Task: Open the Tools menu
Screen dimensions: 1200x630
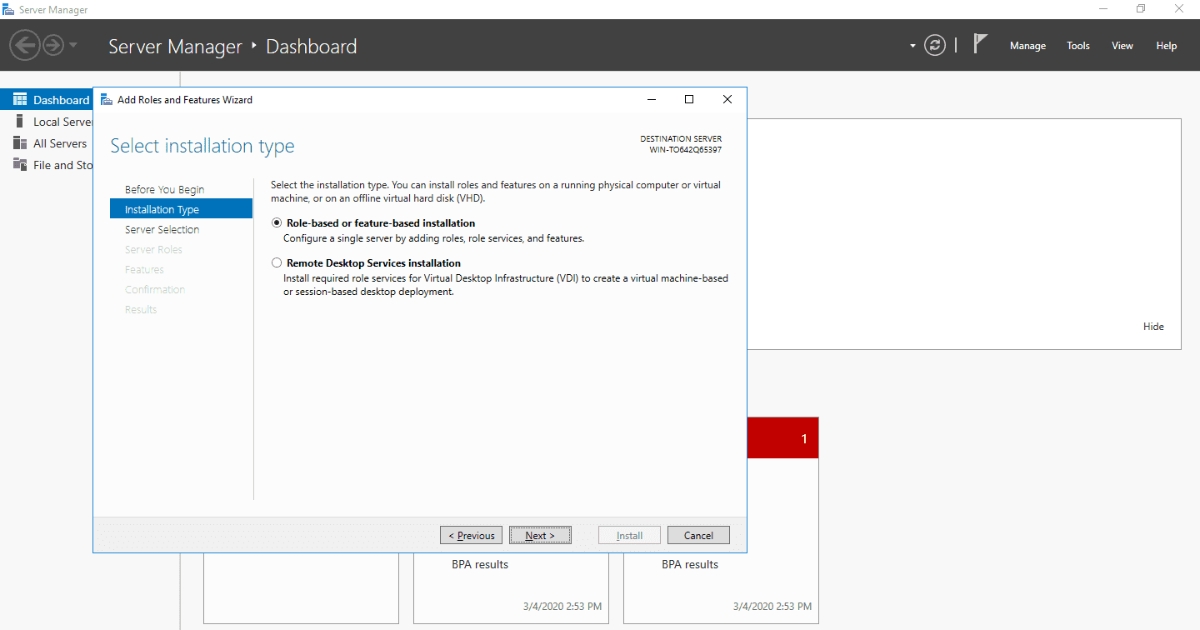Action: 1077,45
